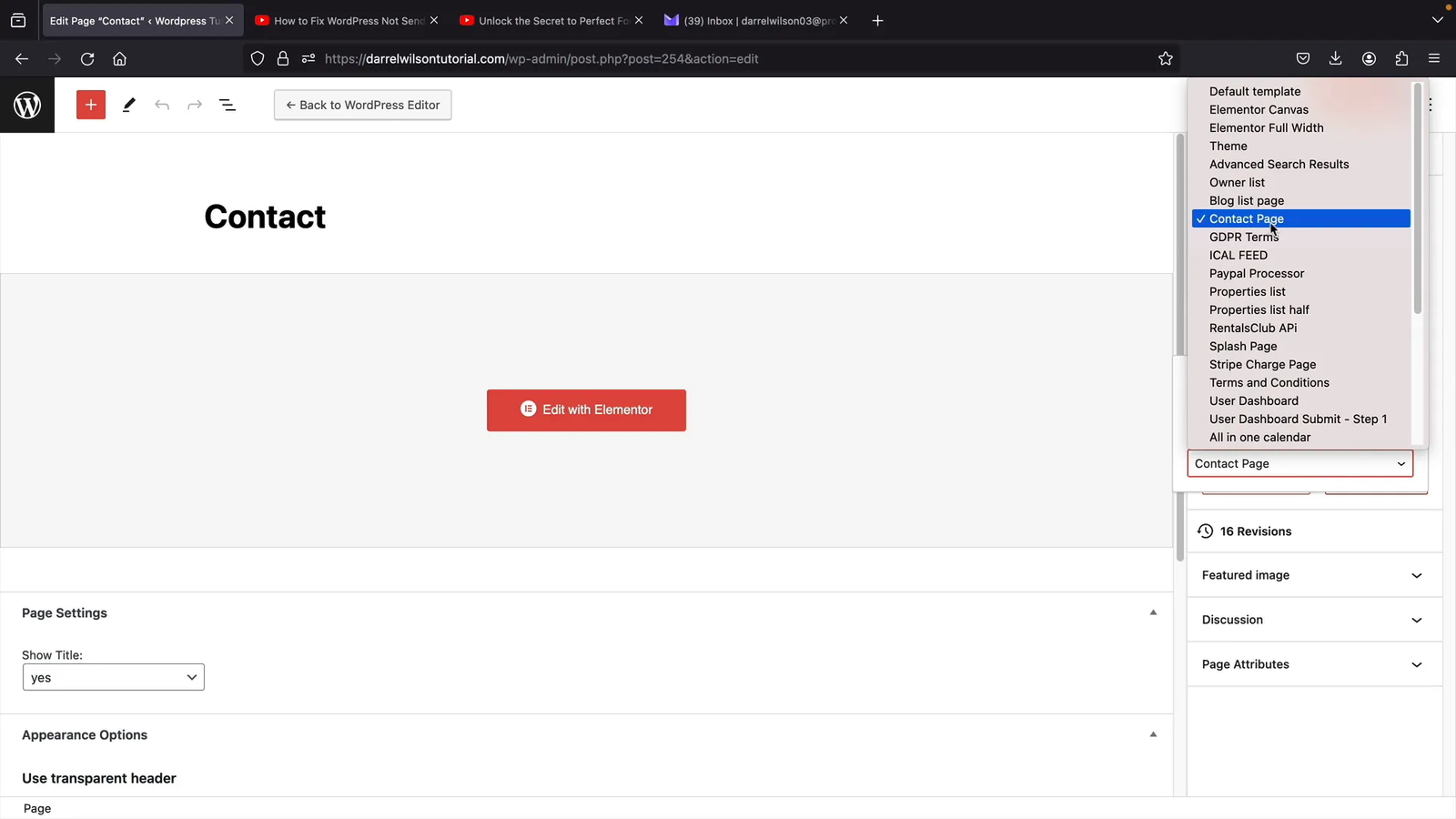Click the red block inserter plus button
This screenshot has width=1456, height=819.
tap(91, 105)
